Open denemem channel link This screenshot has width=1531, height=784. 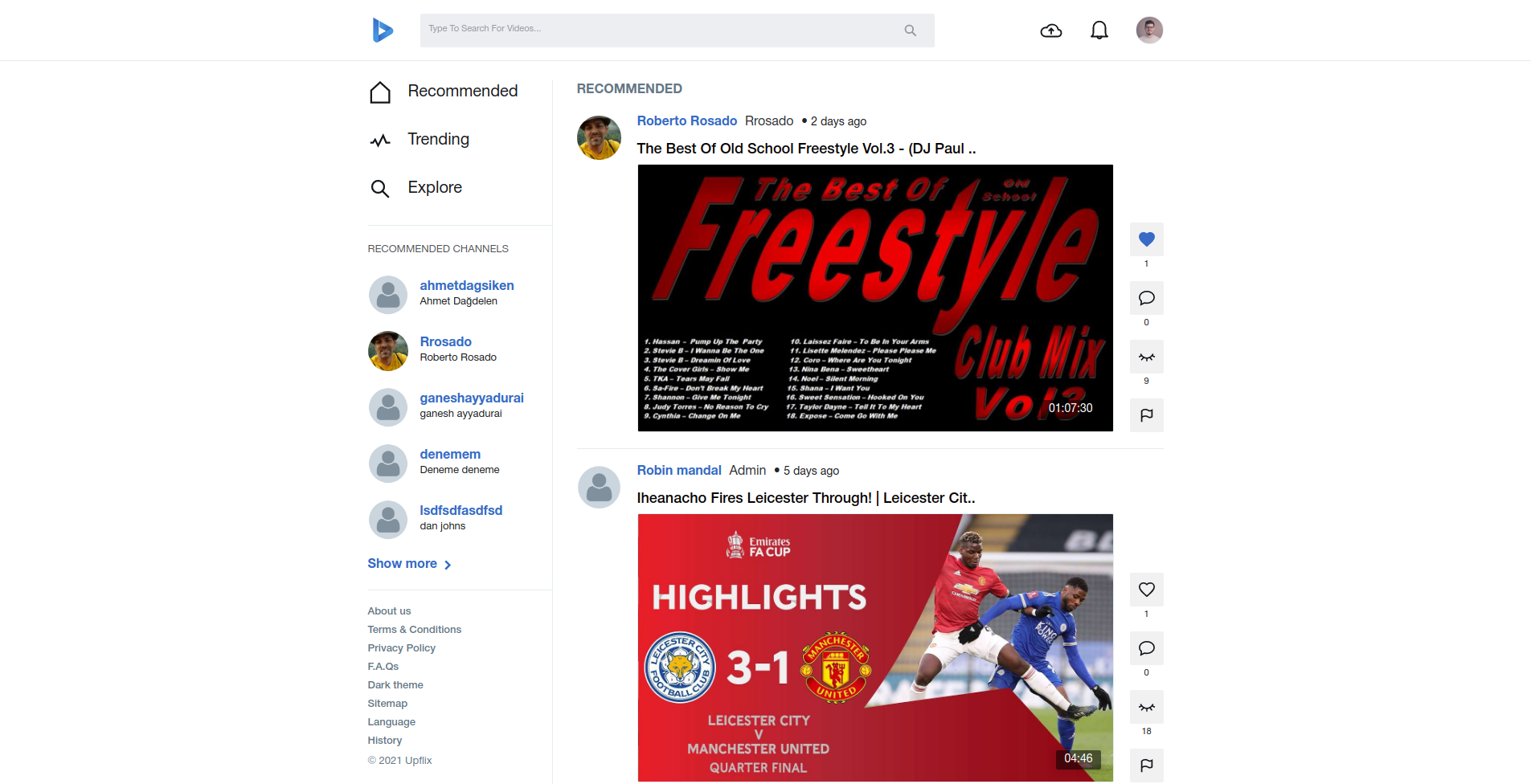point(450,454)
